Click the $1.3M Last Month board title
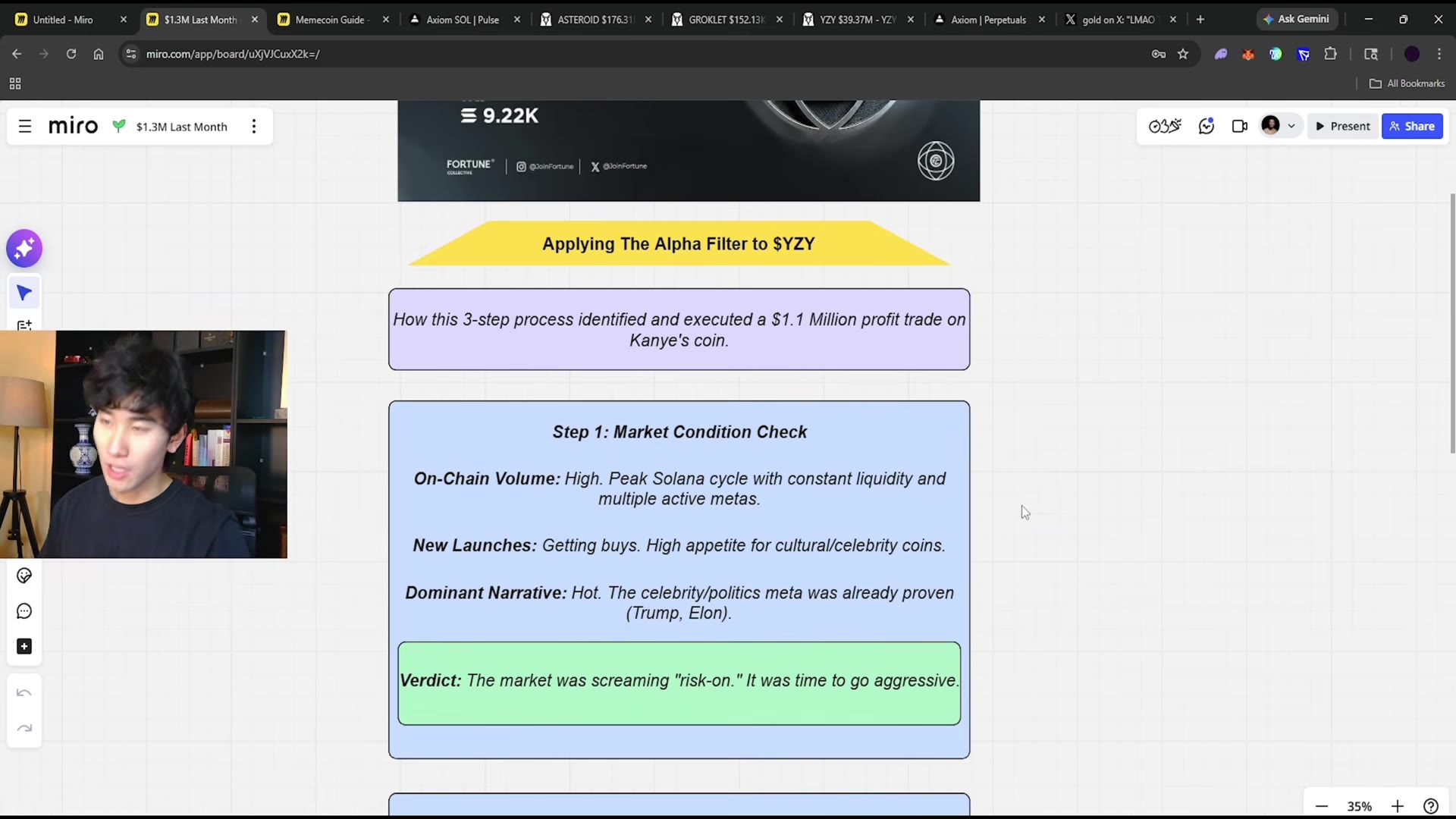The height and width of the screenshot is (819, 1456). (x=182, y=127)
